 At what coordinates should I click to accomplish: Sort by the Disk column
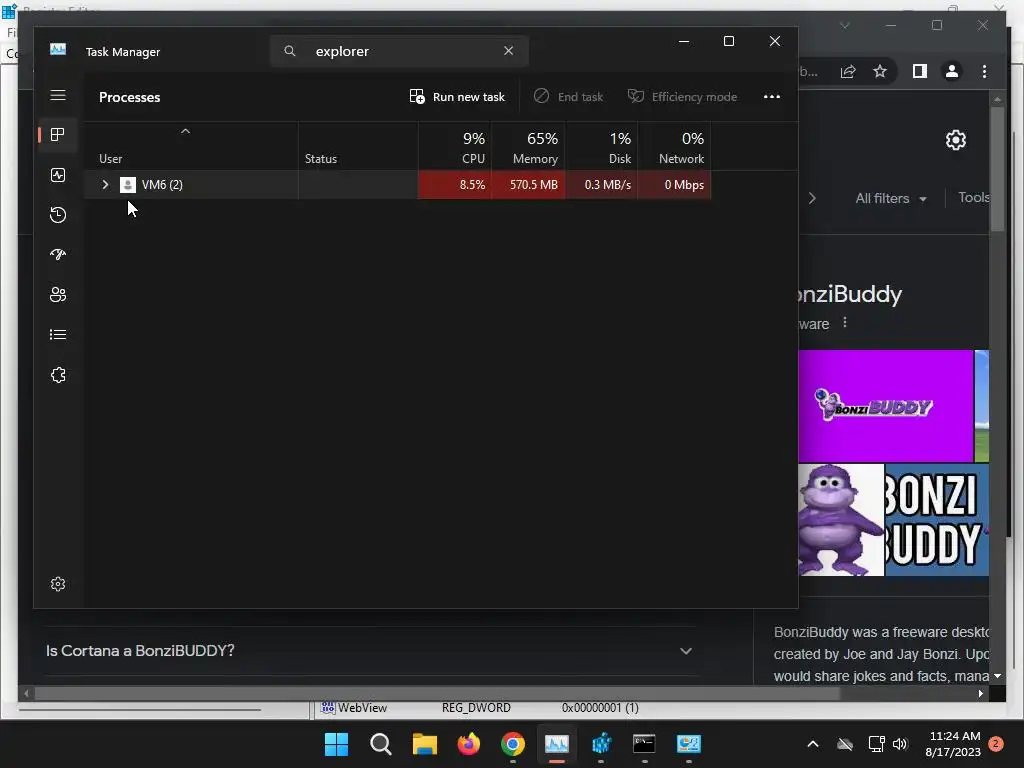601,147
